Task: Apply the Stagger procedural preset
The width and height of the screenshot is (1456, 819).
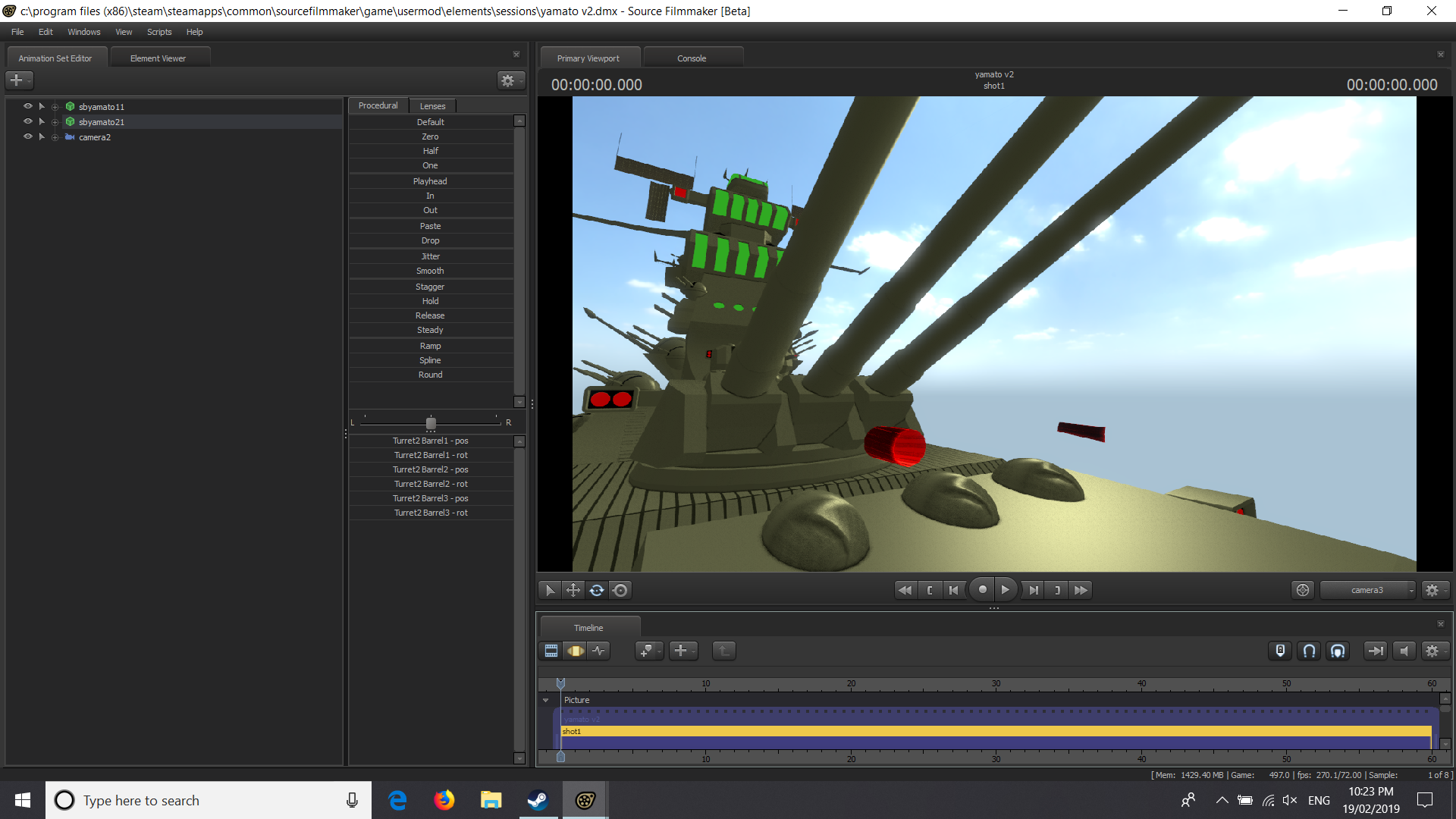Action: coord(431,287)
